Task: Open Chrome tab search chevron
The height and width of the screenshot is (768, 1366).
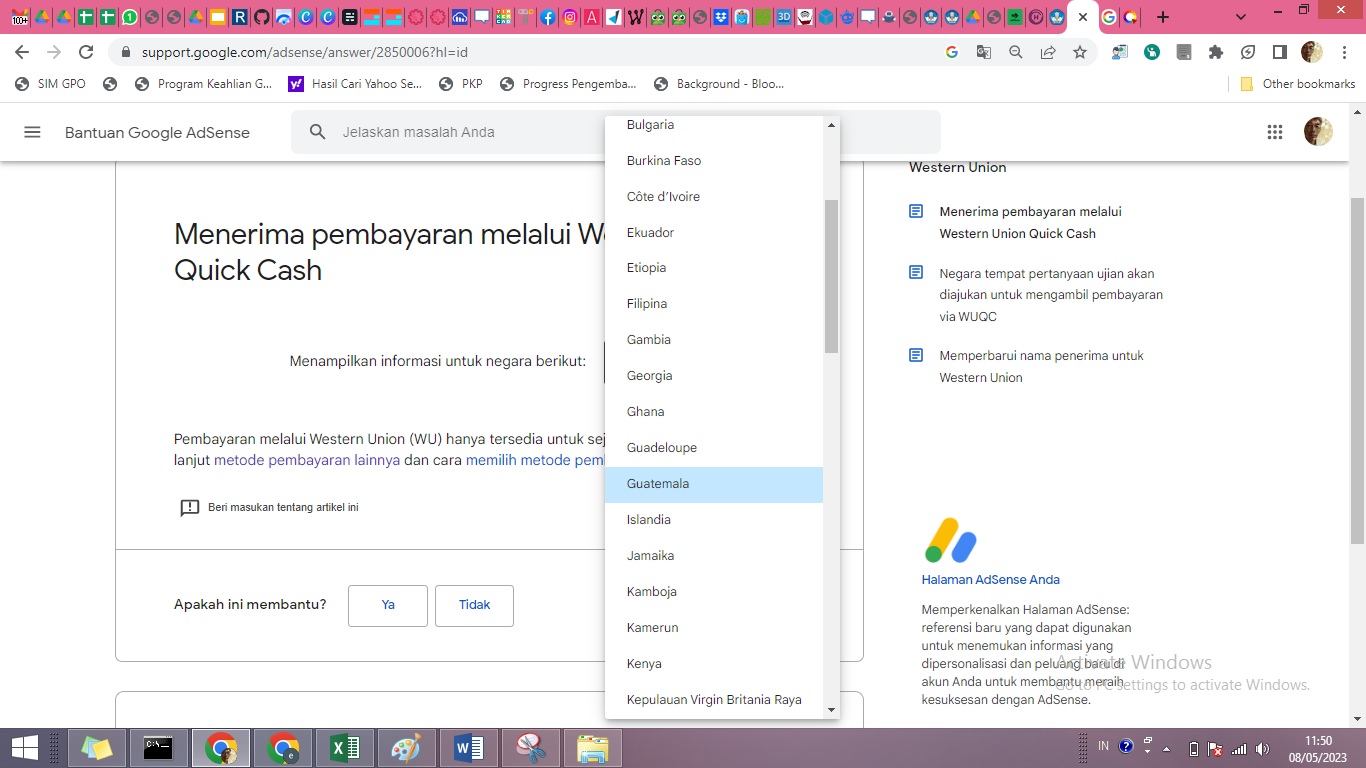Action: coord(1241,17)
